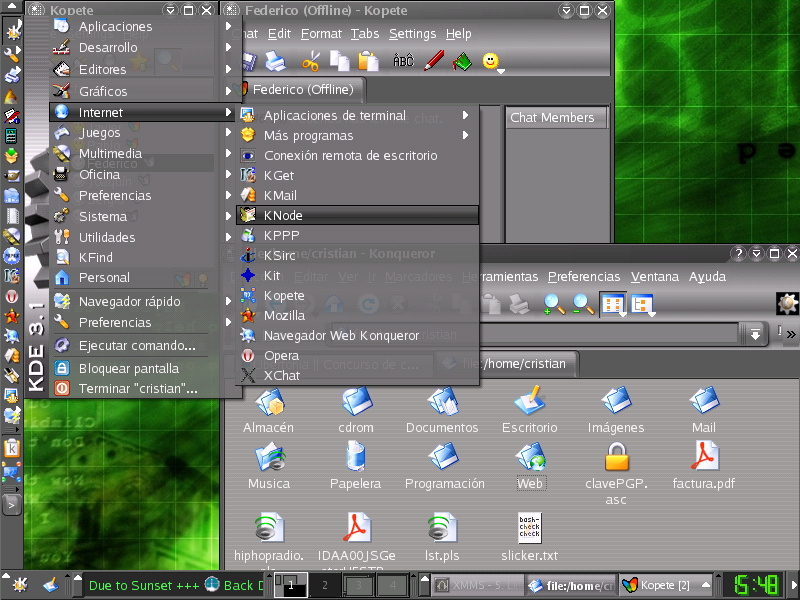Click the copy icon in chat toolbar
Image resolution: width=800 pixels, height=600 pixels.
pos(339,61)
